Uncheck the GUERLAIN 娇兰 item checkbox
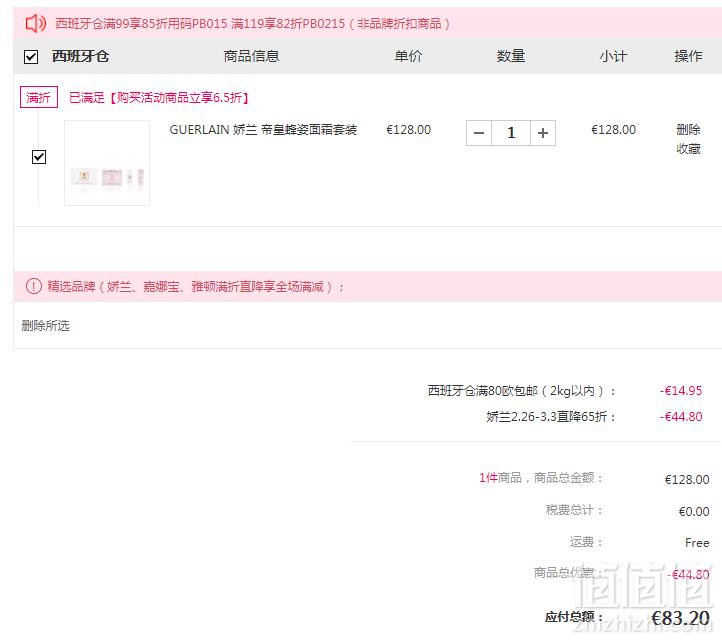Viewport: 722px width, 641px height. pyautogui.click(x=39, y=157)
